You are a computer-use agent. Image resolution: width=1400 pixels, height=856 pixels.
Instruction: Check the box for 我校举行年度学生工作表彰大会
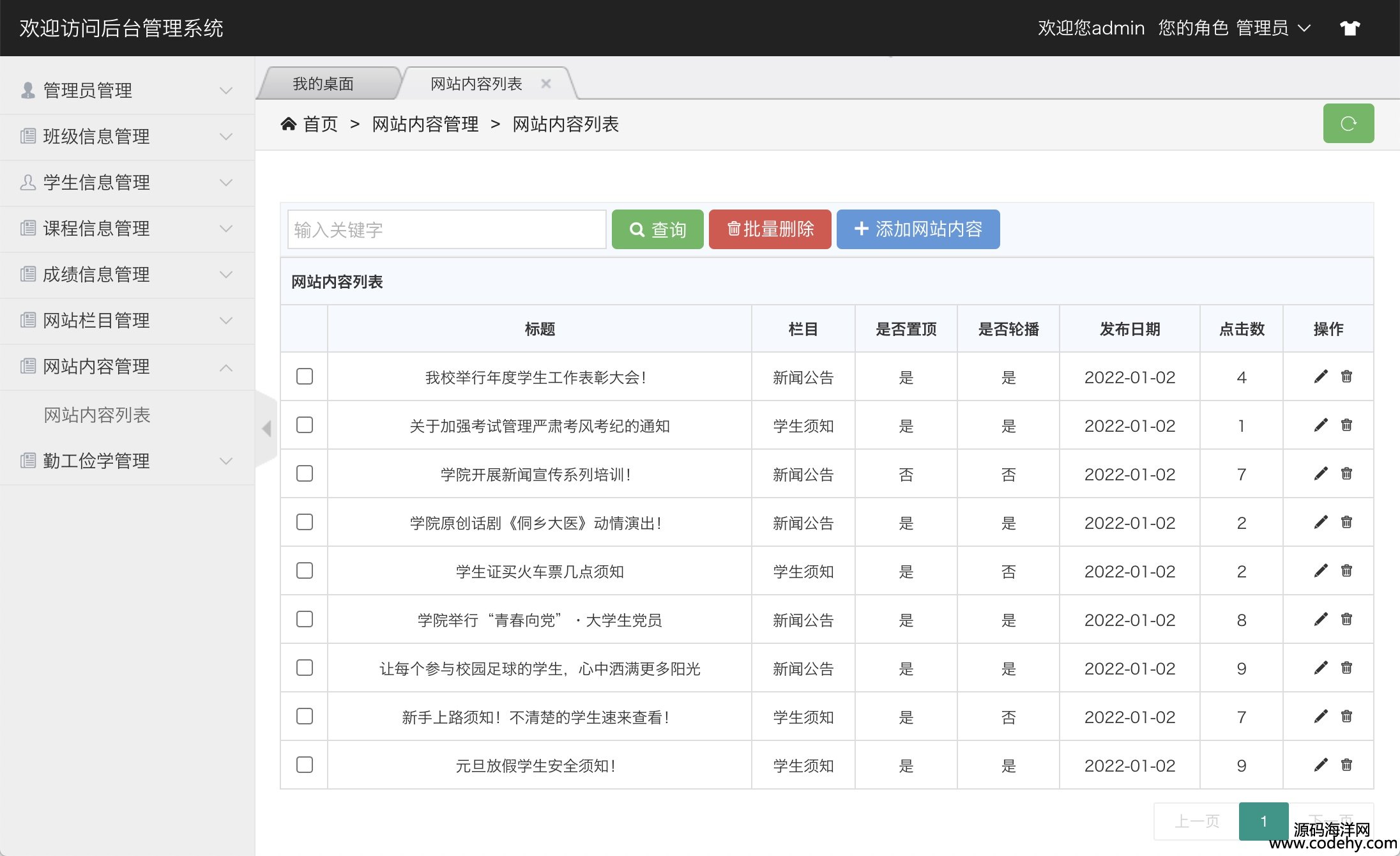point(305,376)
